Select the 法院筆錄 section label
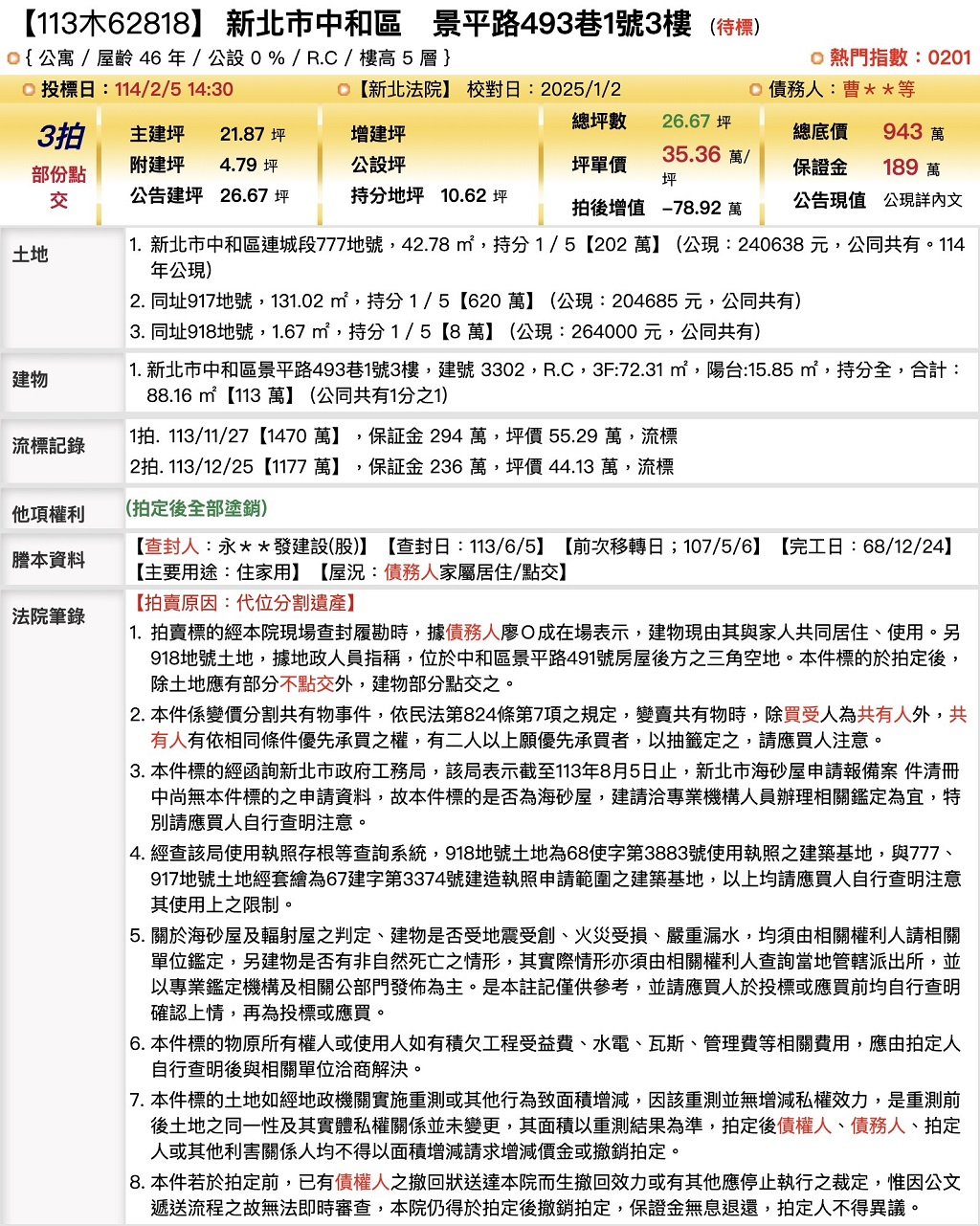The width and height of the screenshot is (980, 1226). (49, 616)
